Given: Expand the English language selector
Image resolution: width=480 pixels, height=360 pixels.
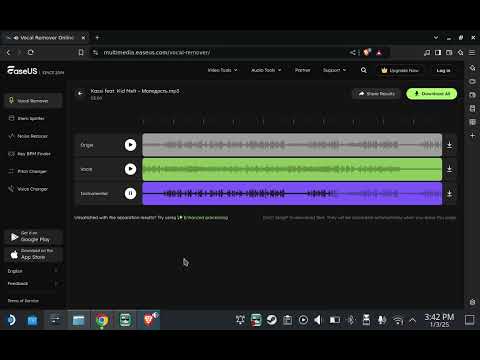Looking at the screenshot, I should 33,271.
